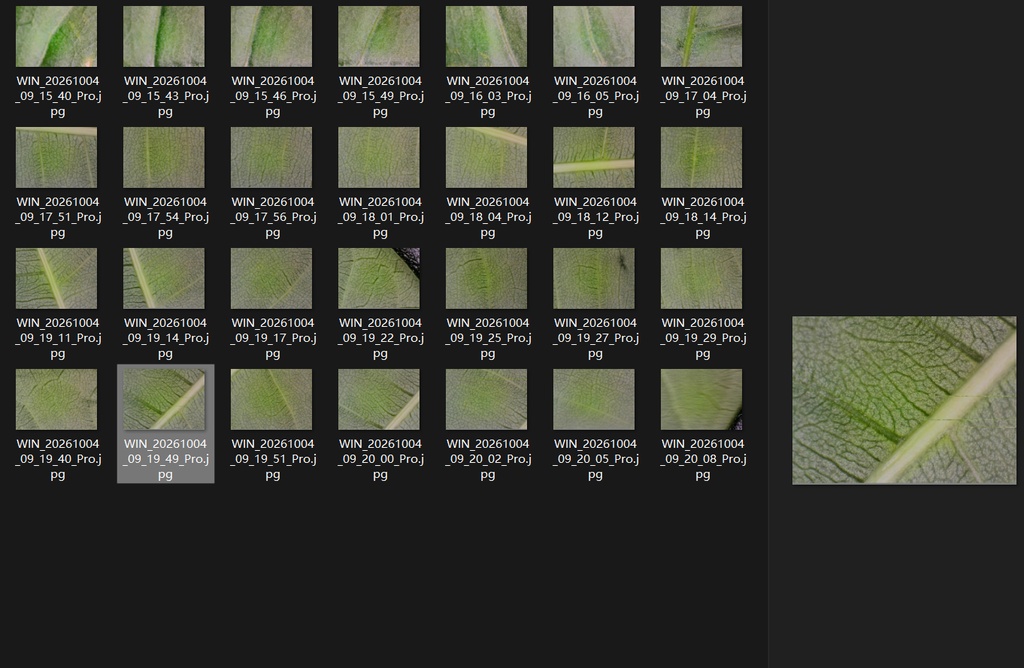
Task: Choose the WIN_20261004_09_19_14_Pro.jpg thumbnail
Action: 164,278
